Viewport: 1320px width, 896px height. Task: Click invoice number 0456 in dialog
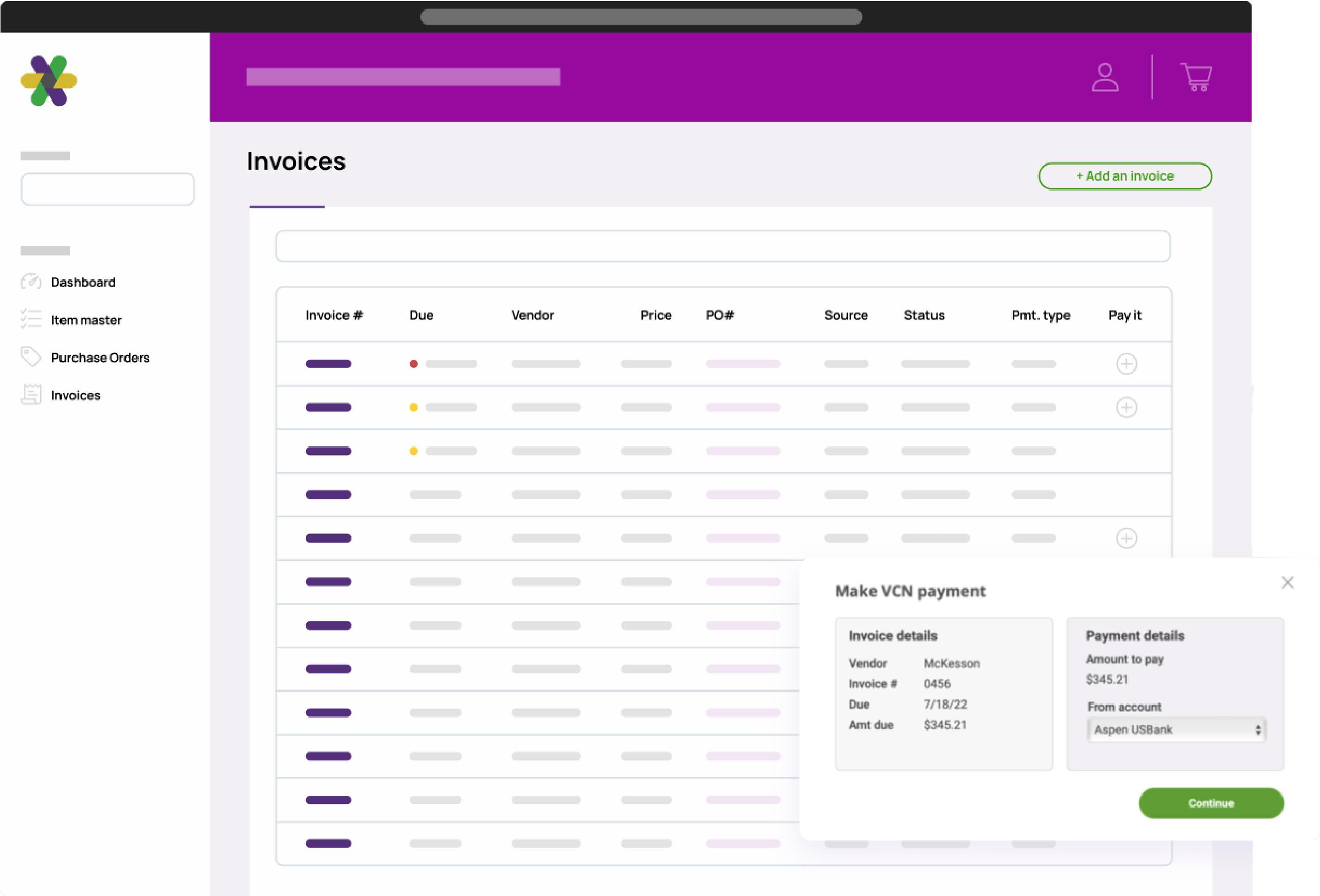tap(937, 684)
